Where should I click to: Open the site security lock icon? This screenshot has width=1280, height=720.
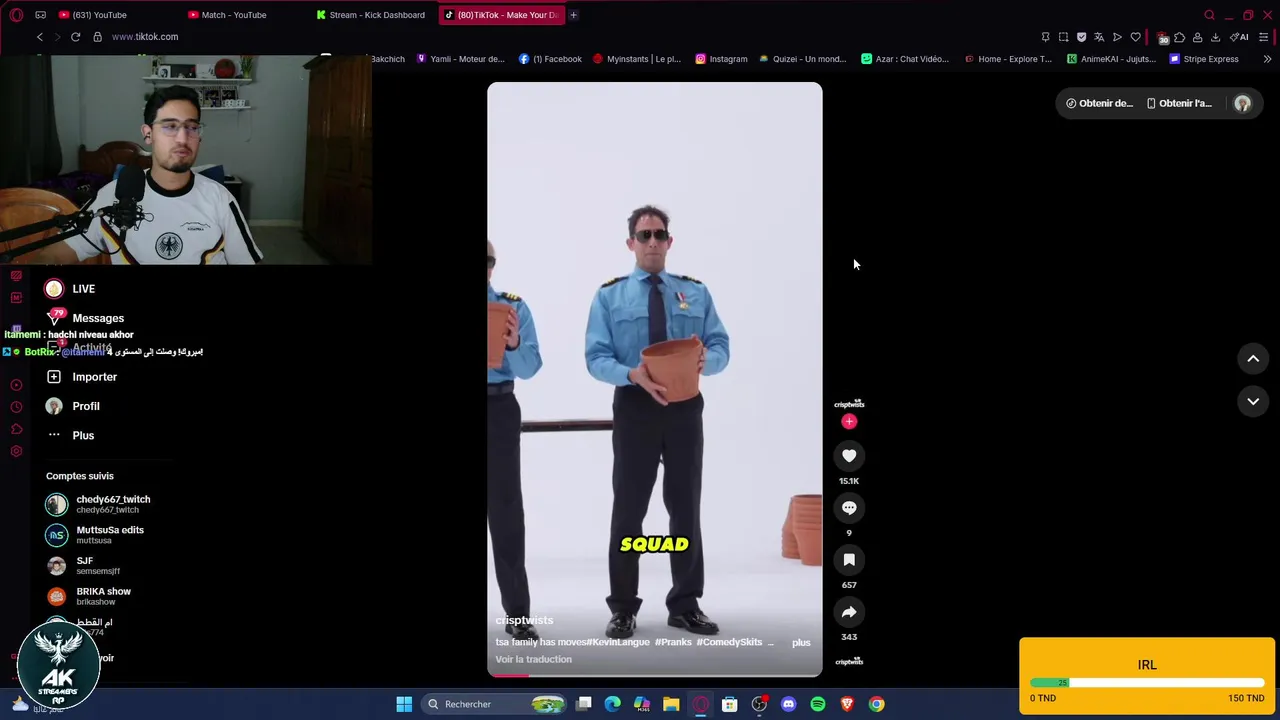(x=97, y=37)
